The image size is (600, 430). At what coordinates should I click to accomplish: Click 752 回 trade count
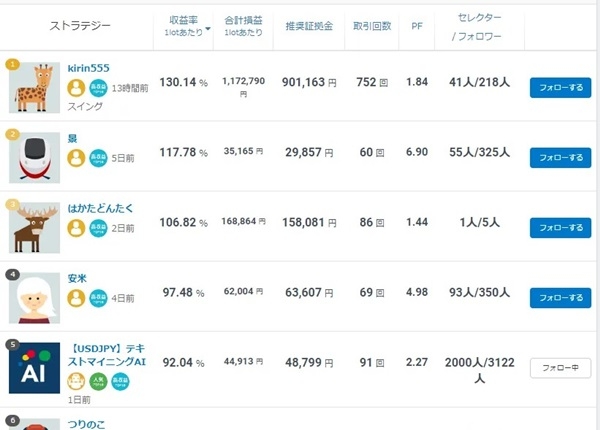[372, 82]
